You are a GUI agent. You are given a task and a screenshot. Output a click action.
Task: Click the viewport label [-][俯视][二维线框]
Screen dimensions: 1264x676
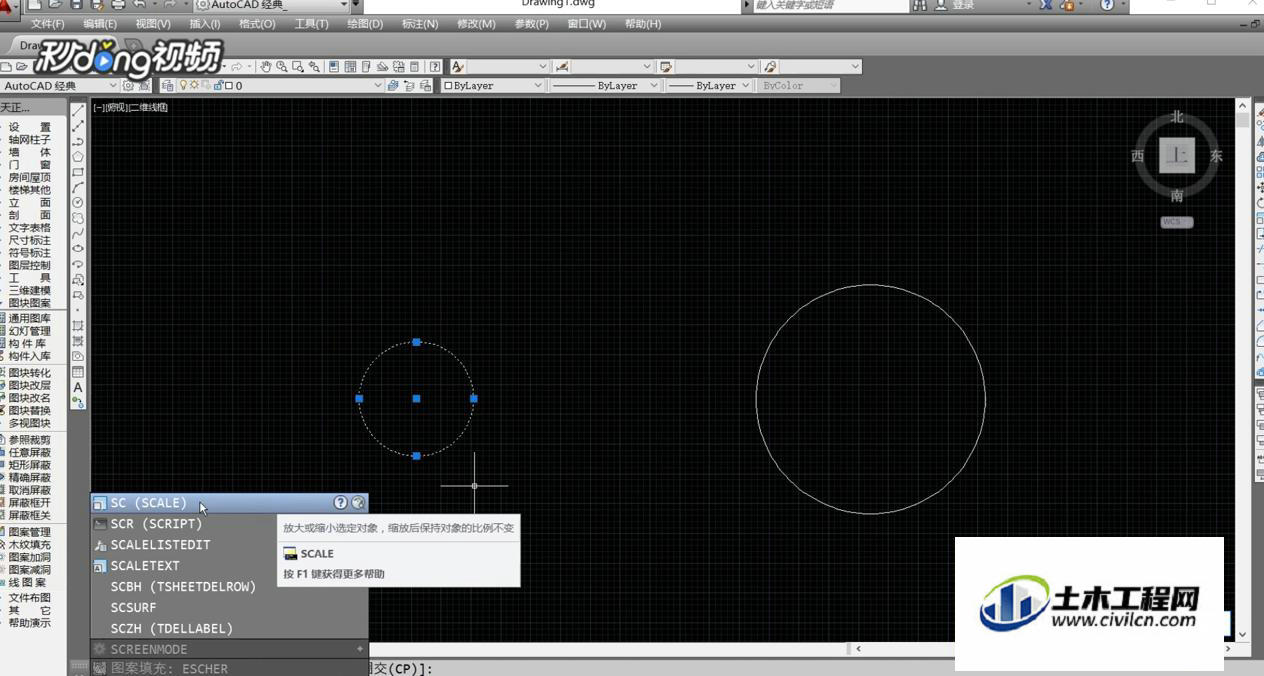(x=130, y=107)
